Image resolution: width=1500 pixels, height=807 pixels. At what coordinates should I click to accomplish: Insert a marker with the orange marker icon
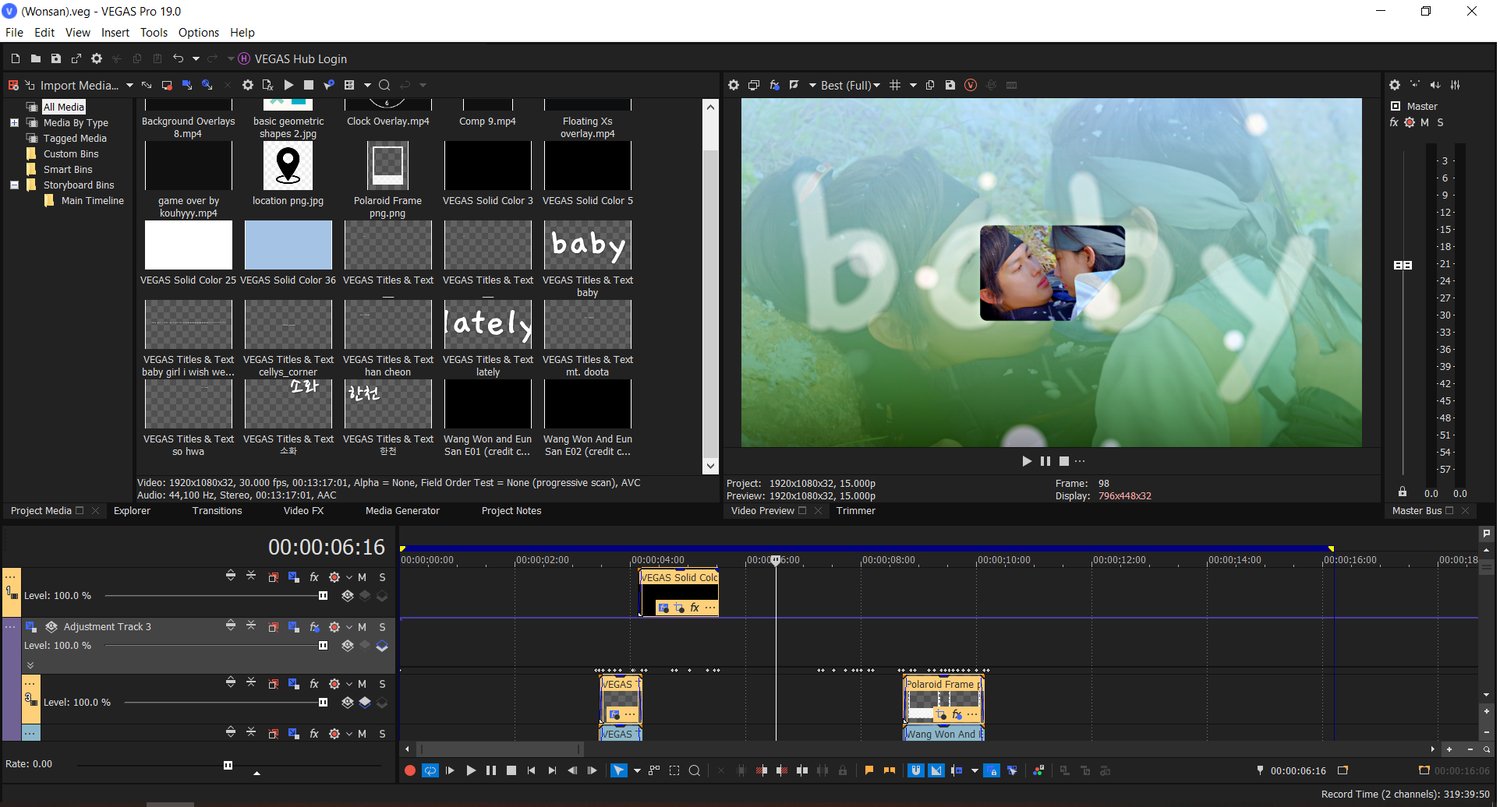pos(868,771)
